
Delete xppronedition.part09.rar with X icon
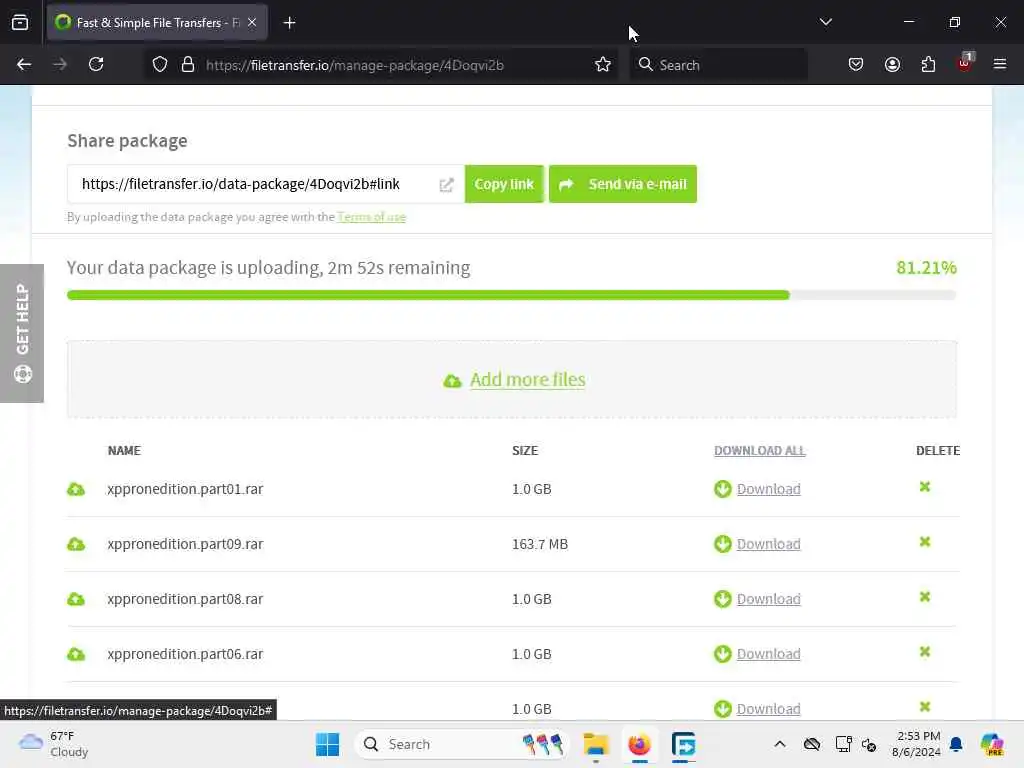tap(925, 541)
